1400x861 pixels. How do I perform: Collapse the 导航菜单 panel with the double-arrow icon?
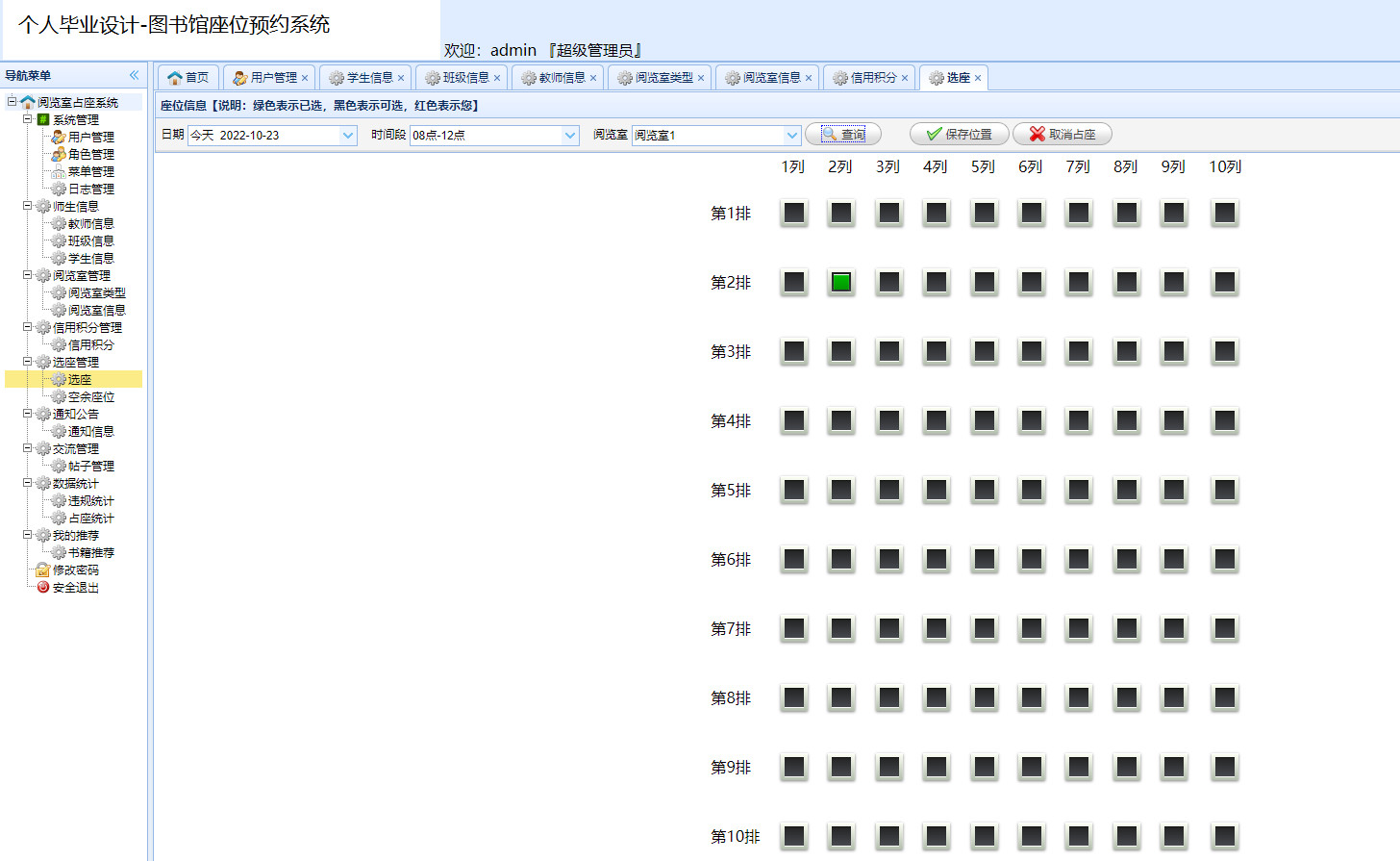coord(134,75)
